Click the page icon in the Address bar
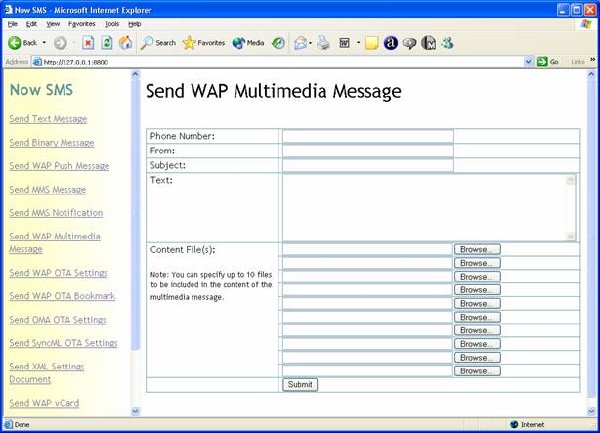This screenshot has width=600, height=433. coord(37,62)
